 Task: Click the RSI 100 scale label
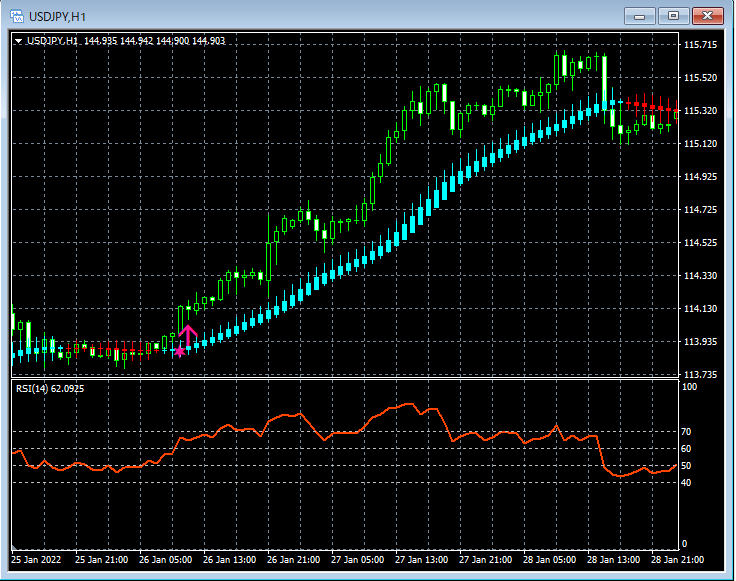689,387
